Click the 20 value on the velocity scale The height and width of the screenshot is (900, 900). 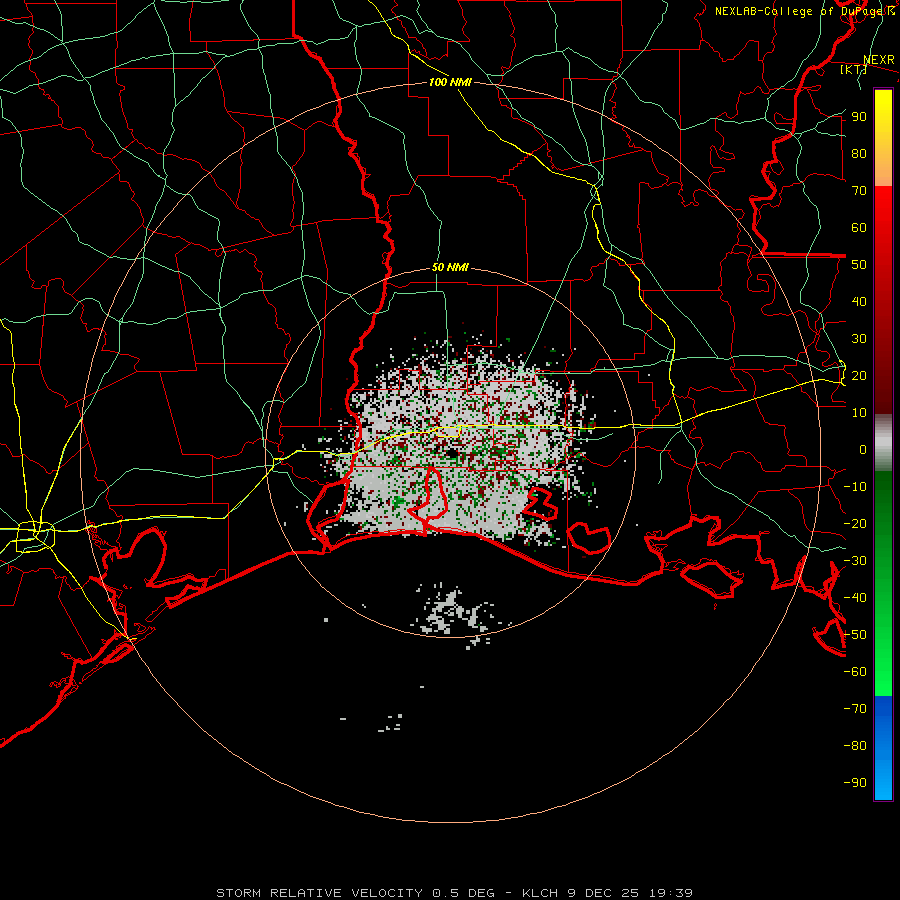click(x=859, y=376)
